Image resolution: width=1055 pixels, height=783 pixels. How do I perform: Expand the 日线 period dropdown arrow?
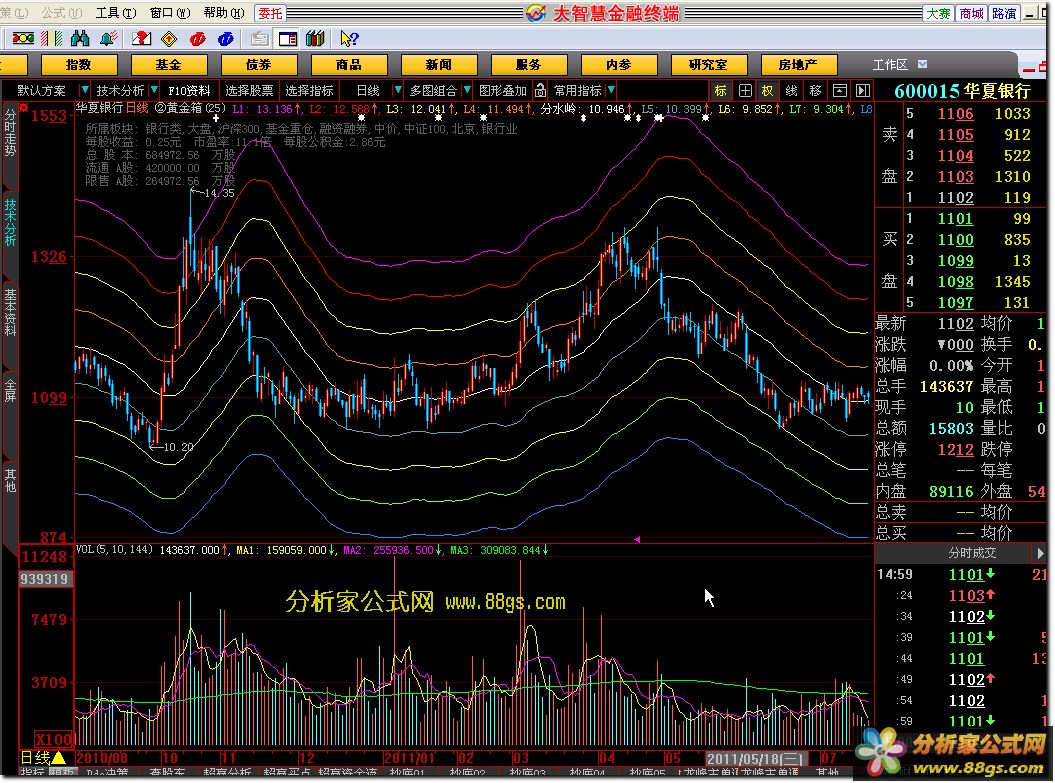(398, 89)
